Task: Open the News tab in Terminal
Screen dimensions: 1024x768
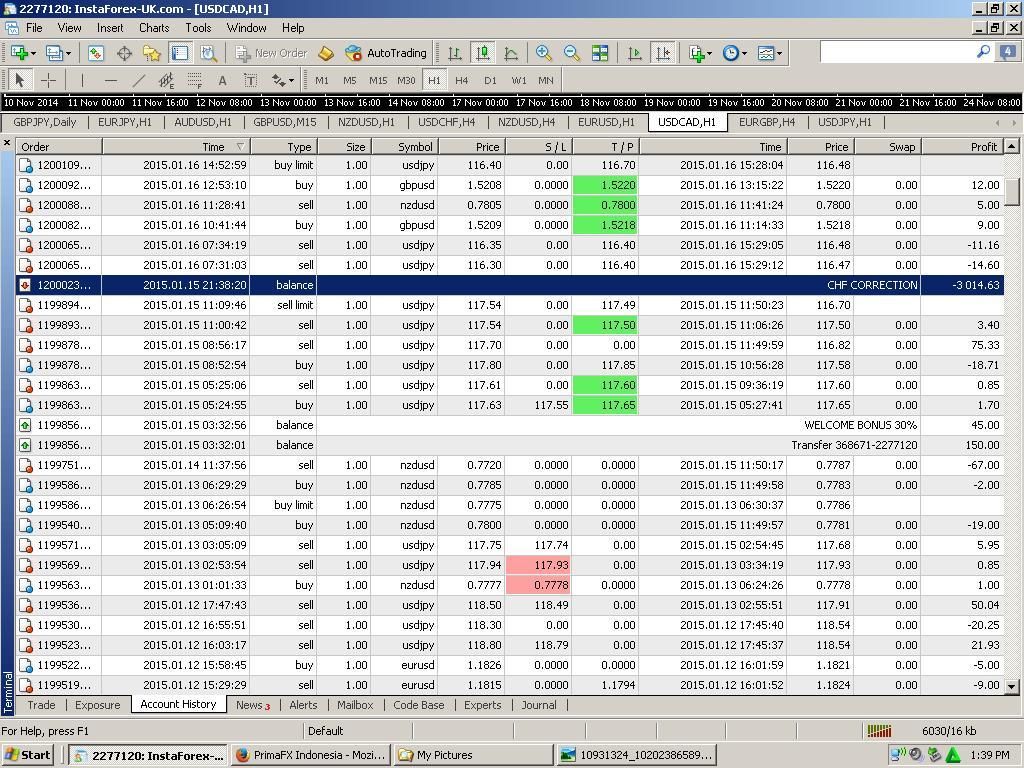Action: tap(253, 705)
